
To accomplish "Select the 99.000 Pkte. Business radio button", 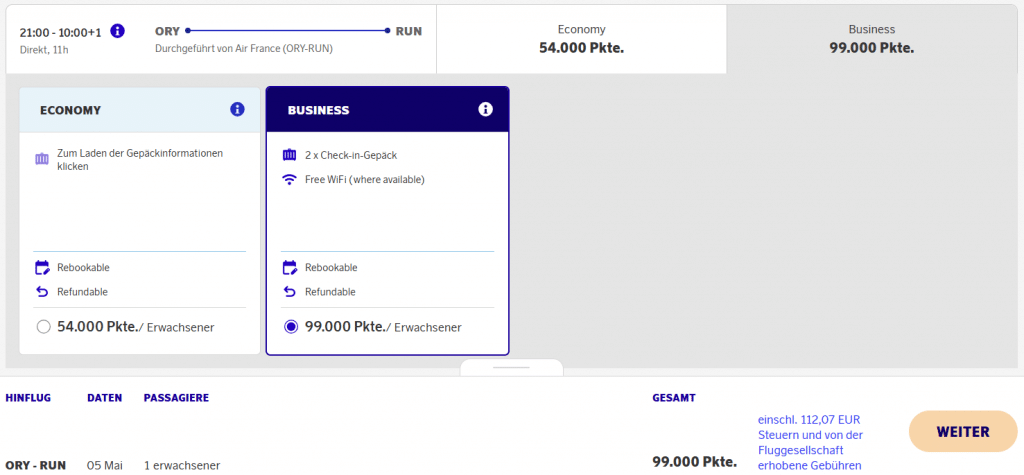I will point(291,327).
